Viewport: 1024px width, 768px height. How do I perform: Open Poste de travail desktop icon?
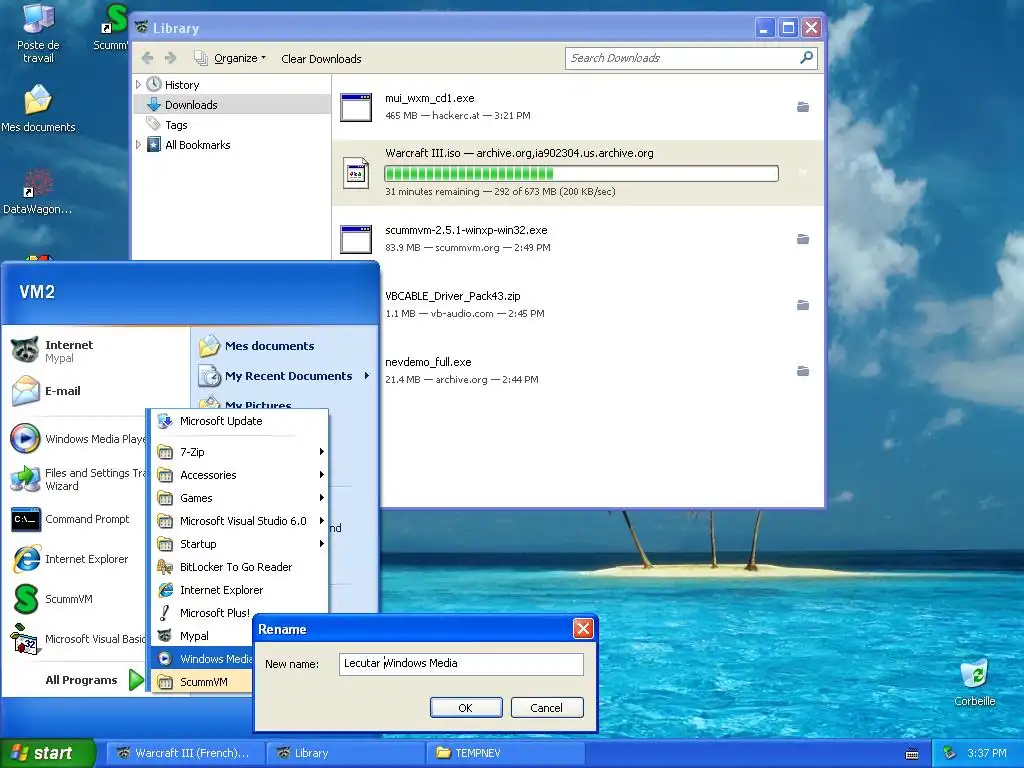(38, 33)
